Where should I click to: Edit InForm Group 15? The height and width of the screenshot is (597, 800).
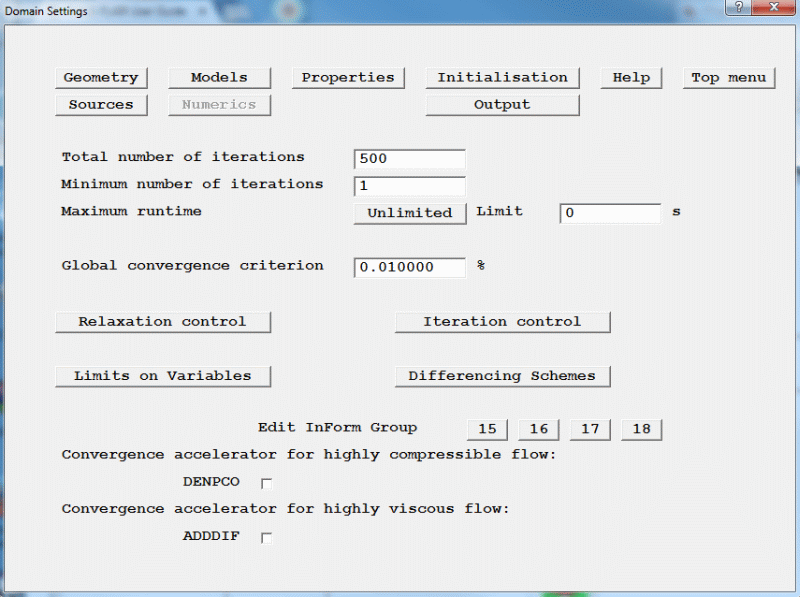pyautogui.click(x=487, y=430)
